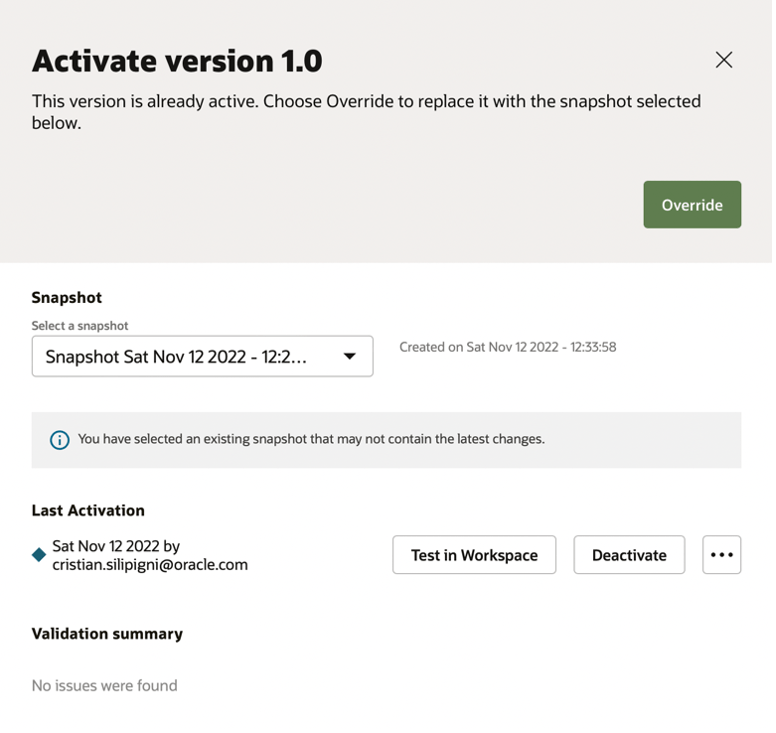Click the info icon in the notice banner

(59, 439)
